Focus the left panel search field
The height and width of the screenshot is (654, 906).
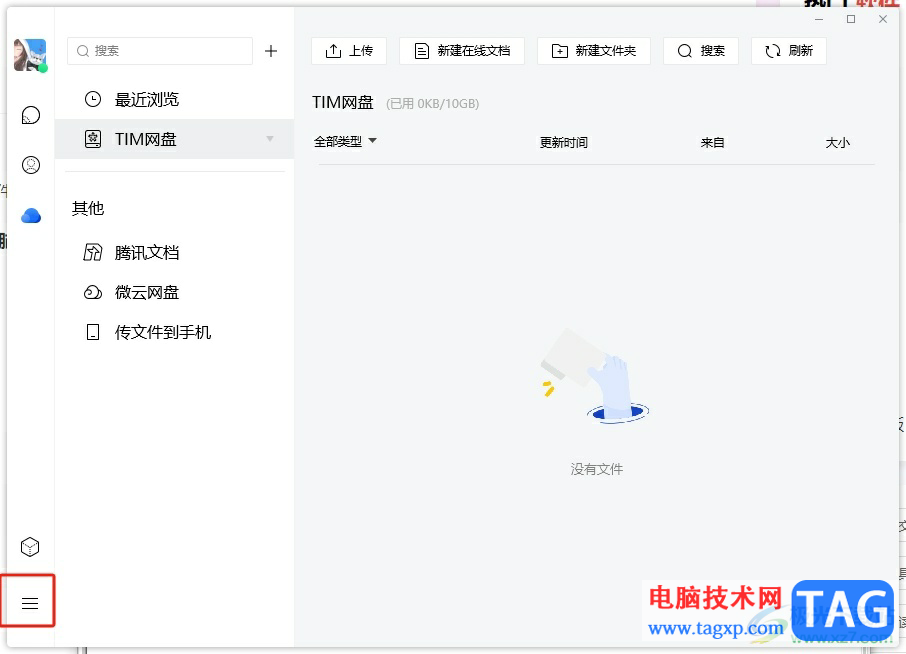pos(160,51)
